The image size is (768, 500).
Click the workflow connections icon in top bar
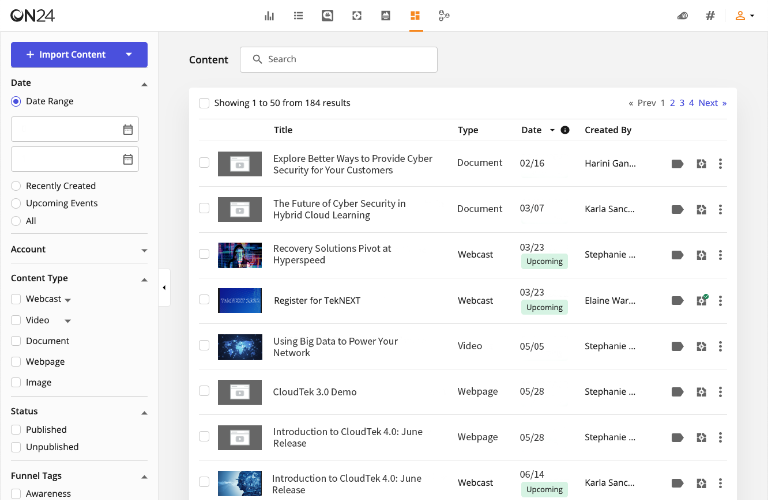tap(444, 16)
